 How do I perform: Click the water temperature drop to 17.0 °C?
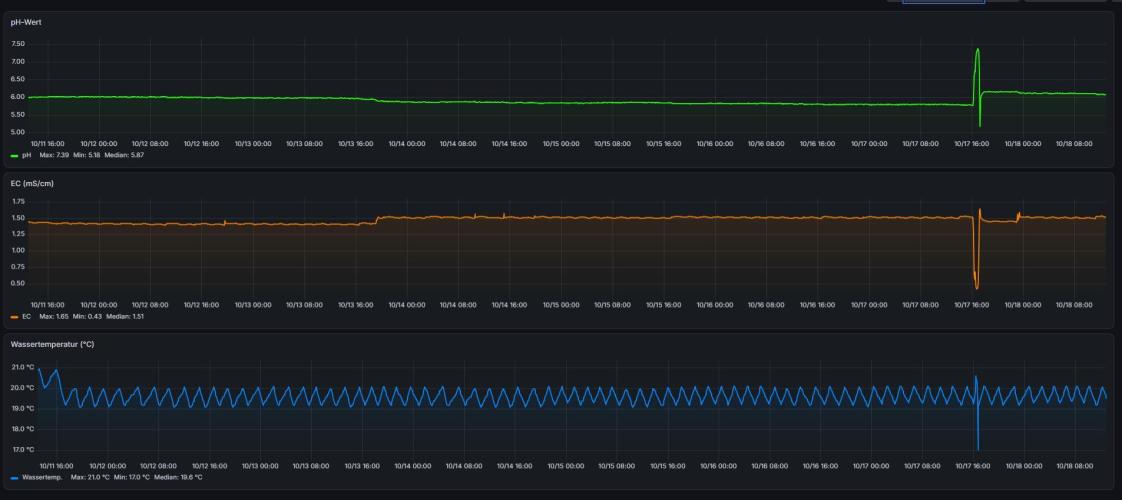click(978, 449)
